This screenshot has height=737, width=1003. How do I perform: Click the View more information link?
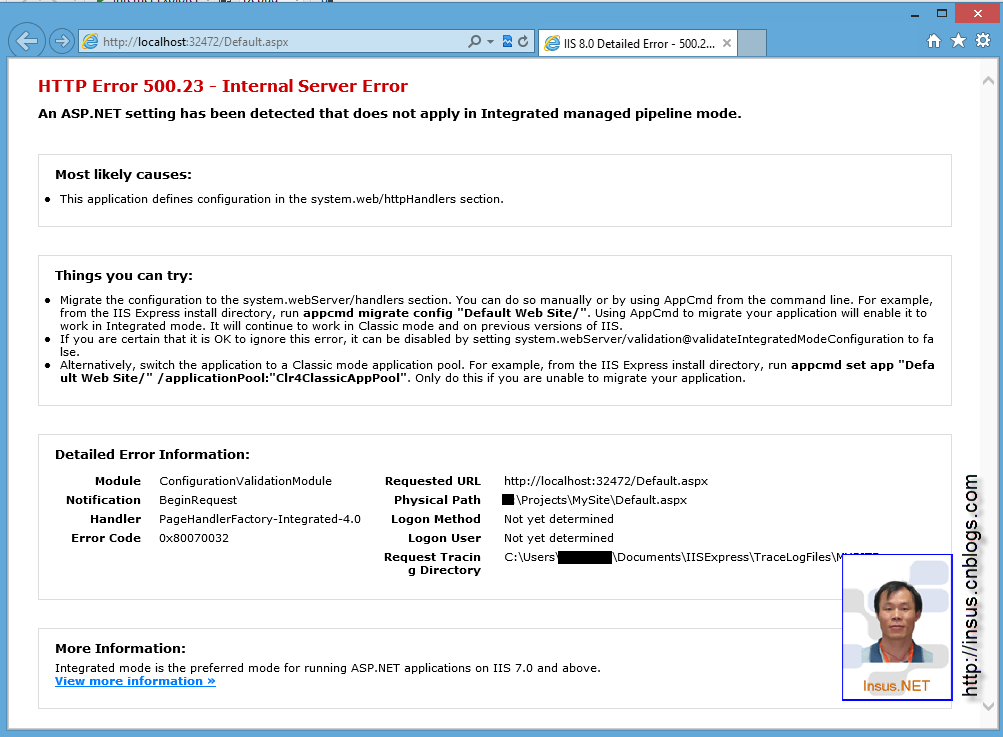[135, 681]
